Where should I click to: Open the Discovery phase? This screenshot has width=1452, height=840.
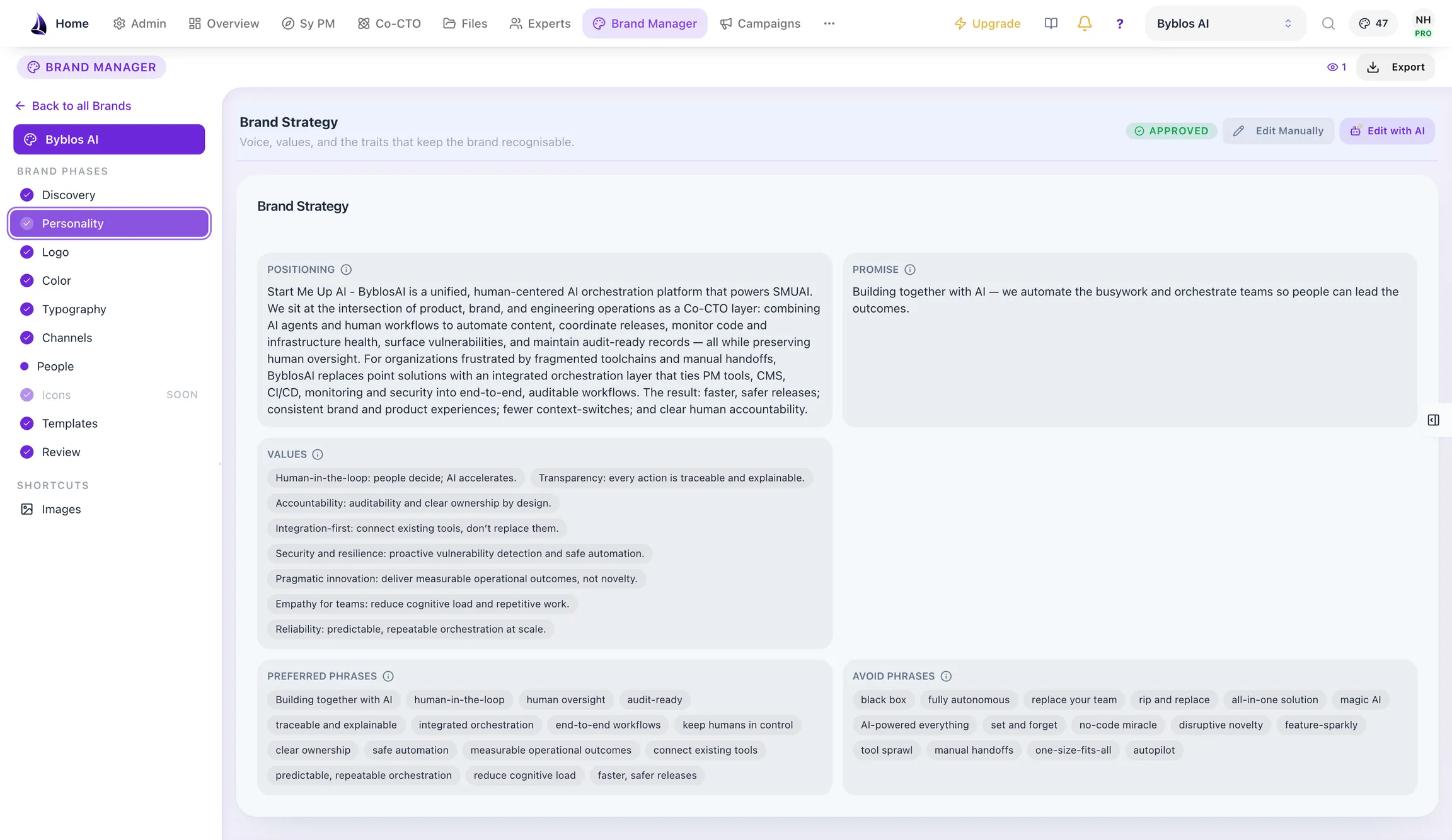pyautogui.click(x=109, y=195)
